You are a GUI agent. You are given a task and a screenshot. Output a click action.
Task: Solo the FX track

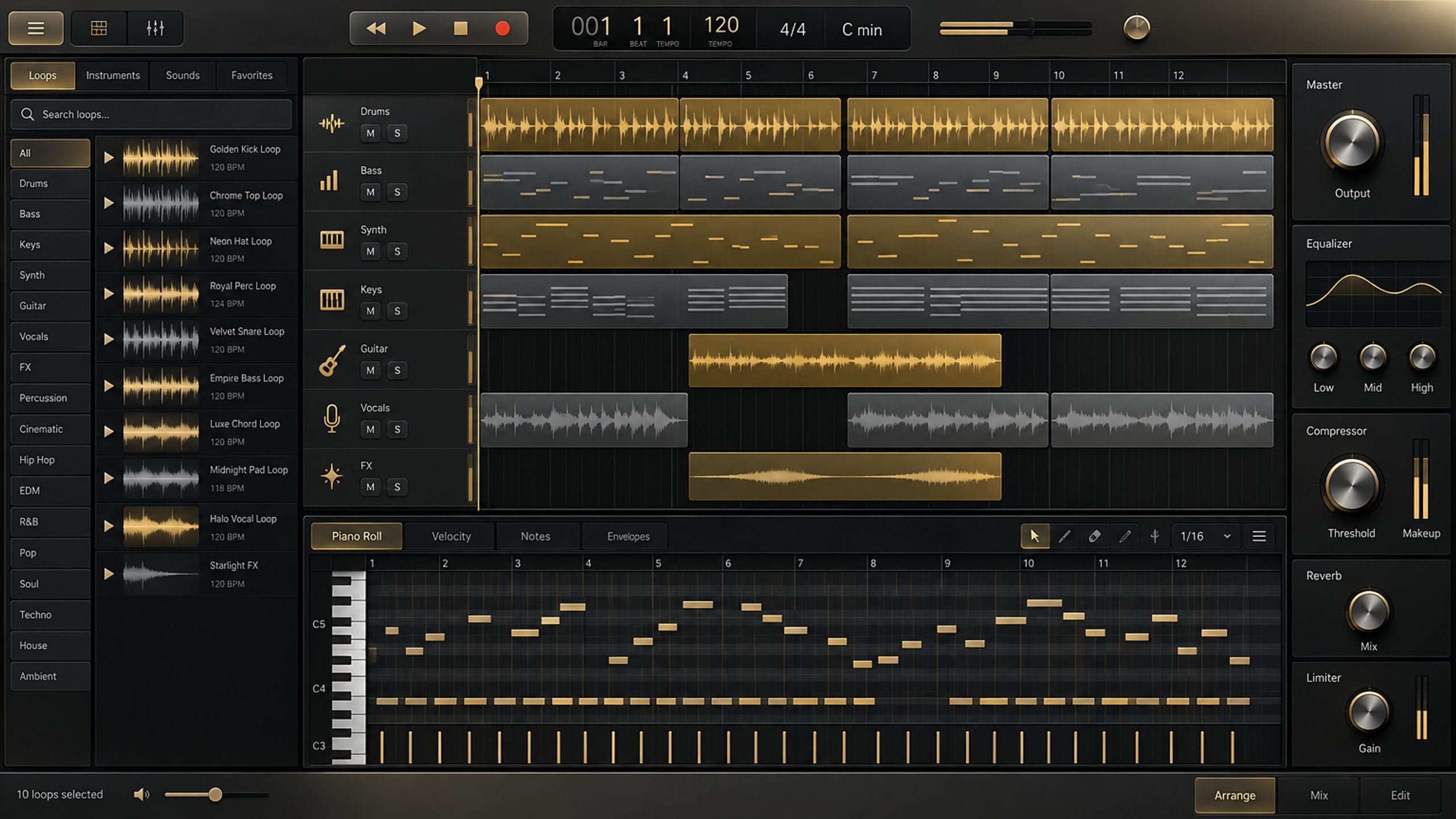coord(397,487)
